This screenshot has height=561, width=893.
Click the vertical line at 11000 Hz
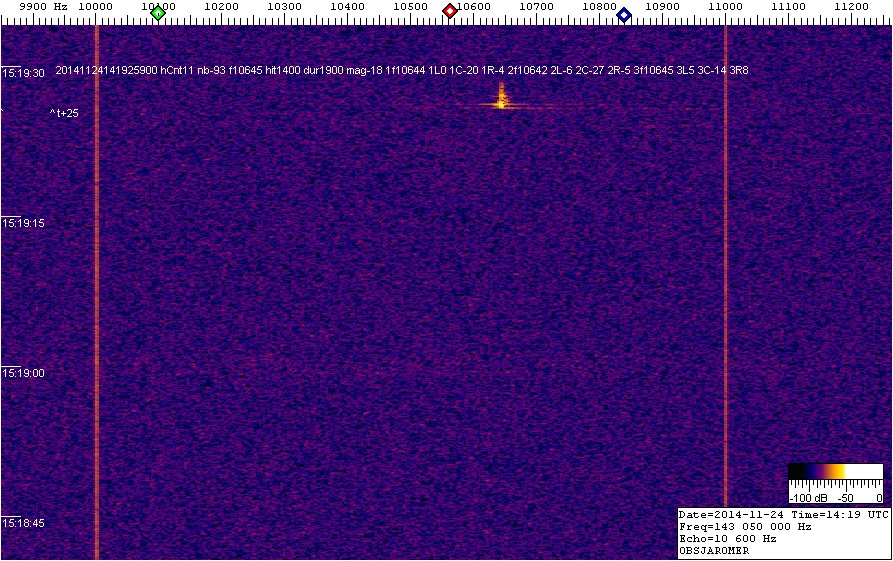click(725, 300)
